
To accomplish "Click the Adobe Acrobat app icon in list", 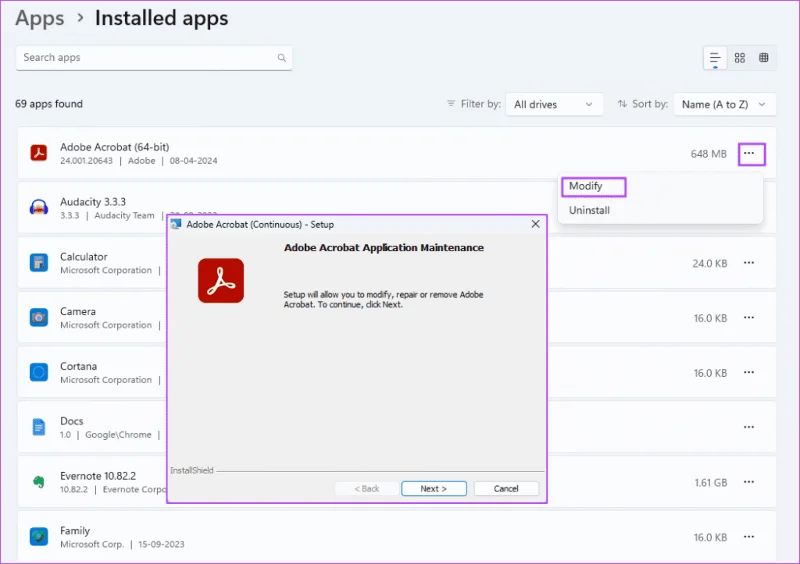I will [x=39, y=153].
